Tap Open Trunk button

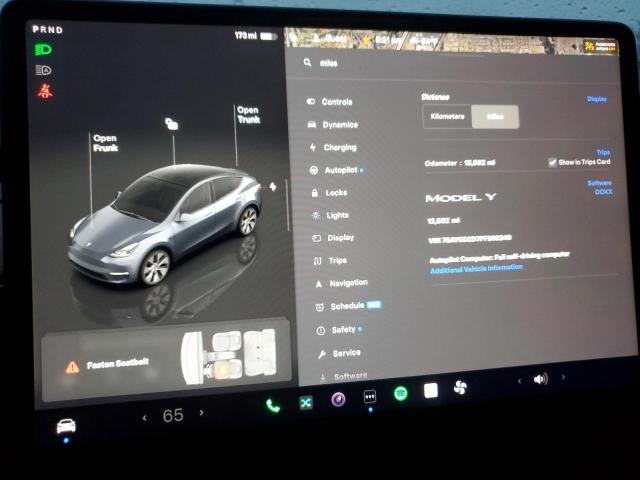[x=248, y=115]
